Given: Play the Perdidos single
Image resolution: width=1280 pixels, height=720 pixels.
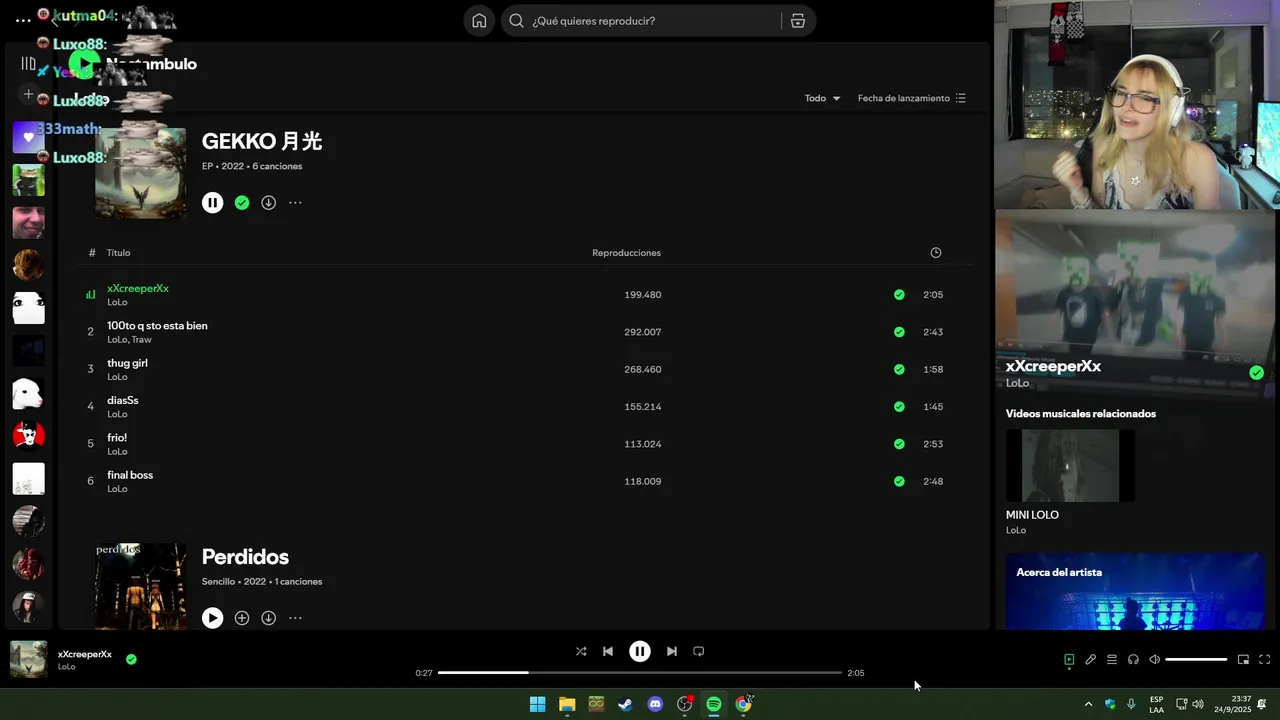Looking at the screenshot, I should [x=212, y=618].
